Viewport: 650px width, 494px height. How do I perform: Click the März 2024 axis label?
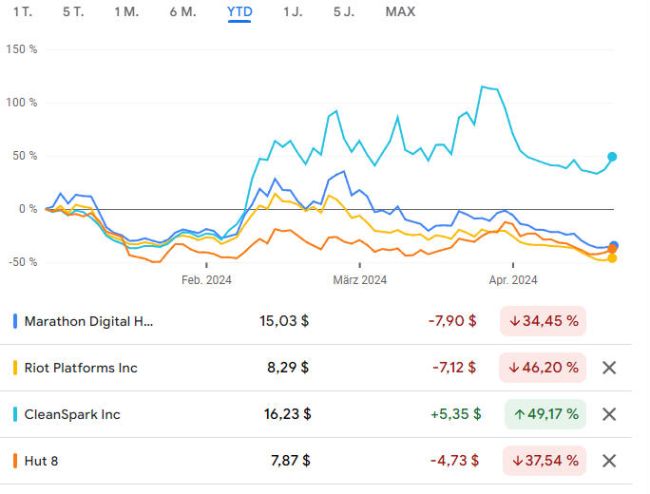(x=360, y=280)
